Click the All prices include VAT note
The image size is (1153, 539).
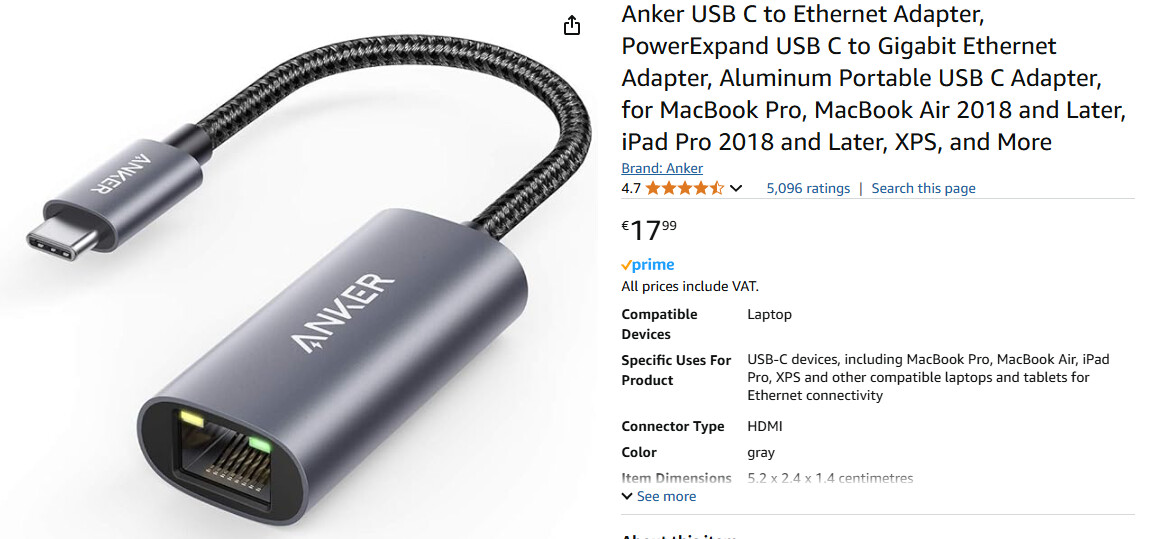click(x=690, y=287)
